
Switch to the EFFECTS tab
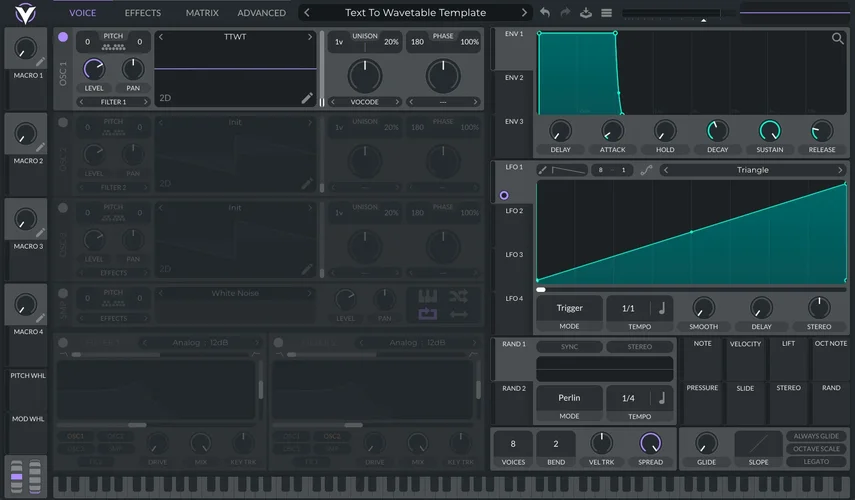coord(142,13)
